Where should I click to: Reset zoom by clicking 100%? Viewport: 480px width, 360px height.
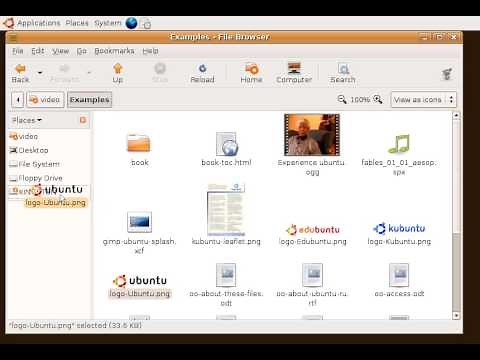360,100
